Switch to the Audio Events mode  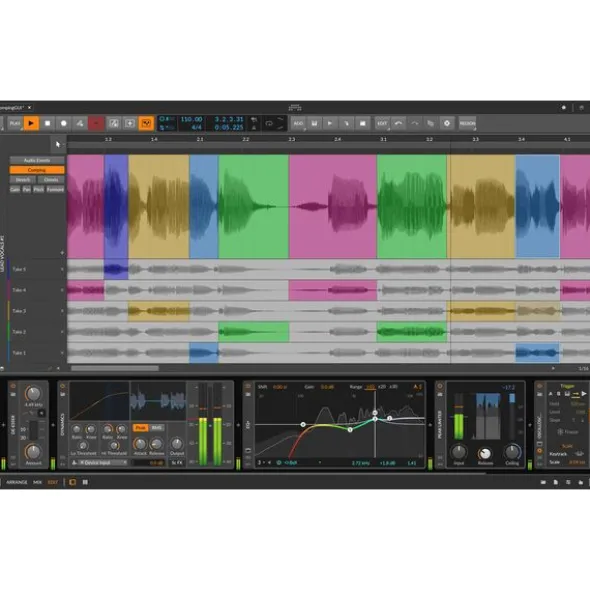[37, 160]
